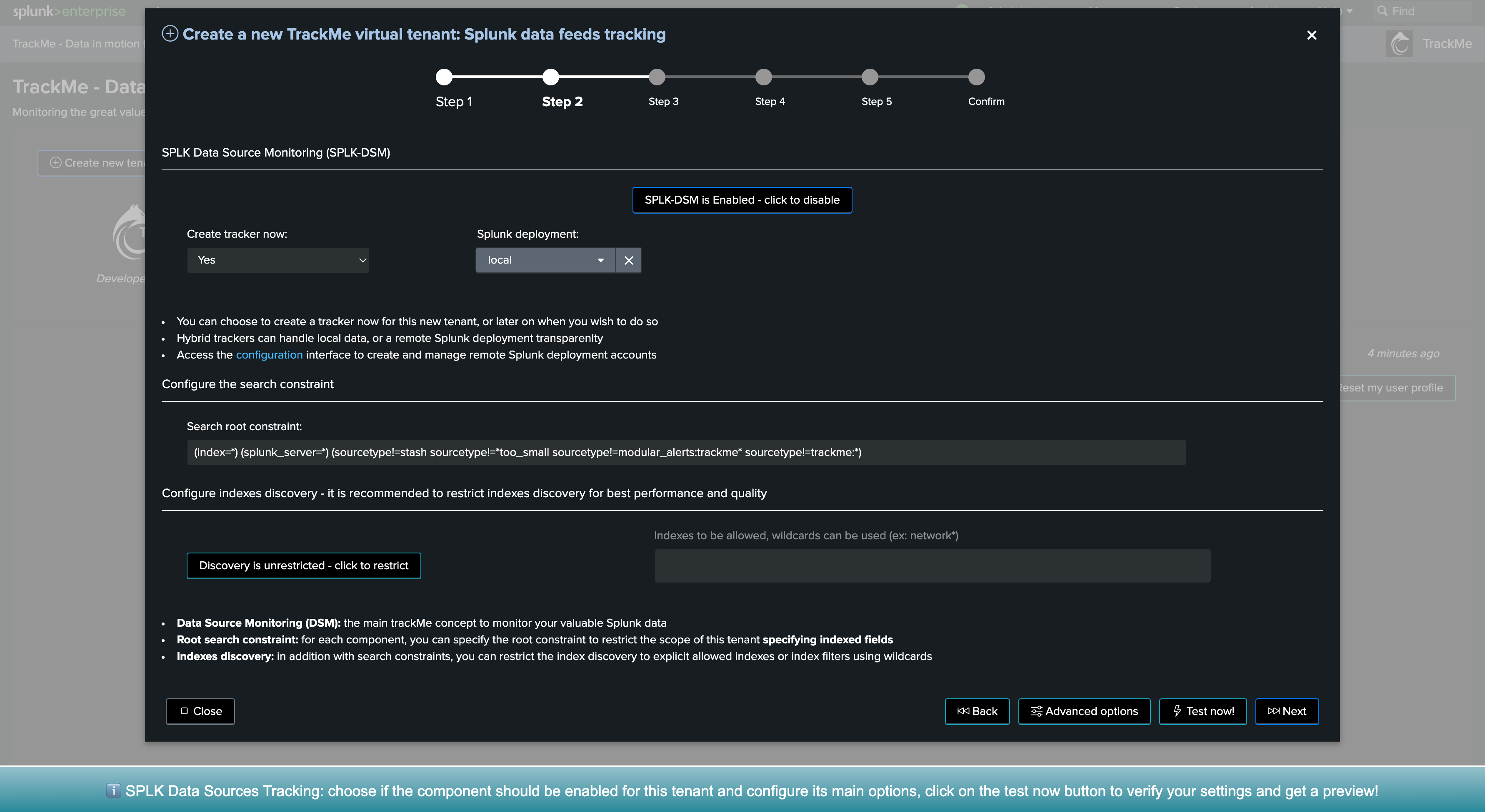Click Create new tenant in background page
The image size is (1485, 812).
(92, 162)
